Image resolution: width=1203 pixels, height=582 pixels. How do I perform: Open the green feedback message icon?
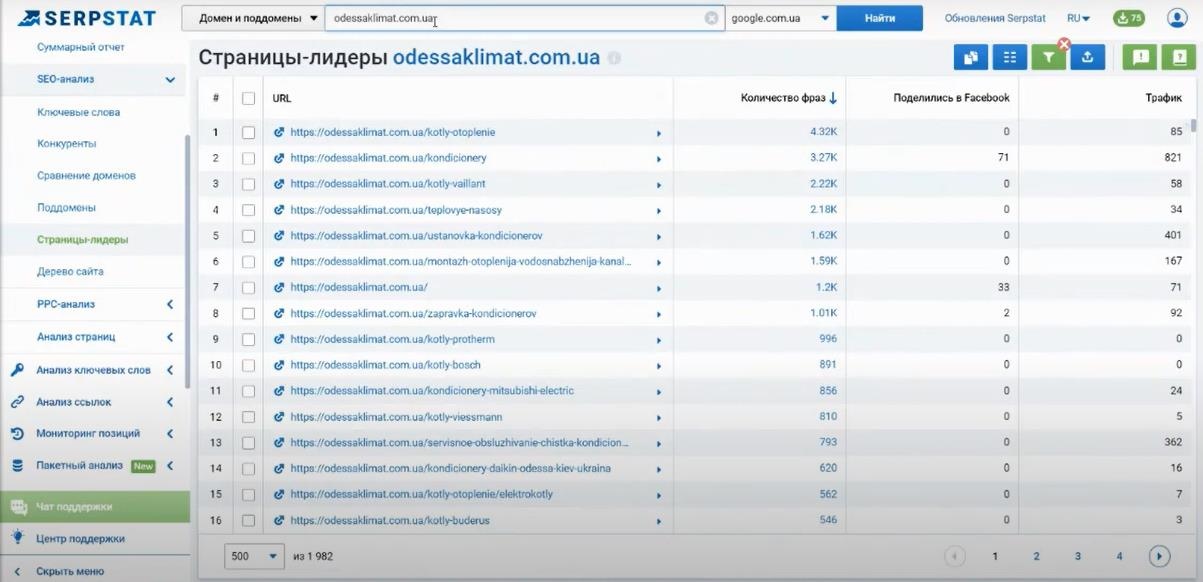pyautogui.click(x=1139, y=57)
